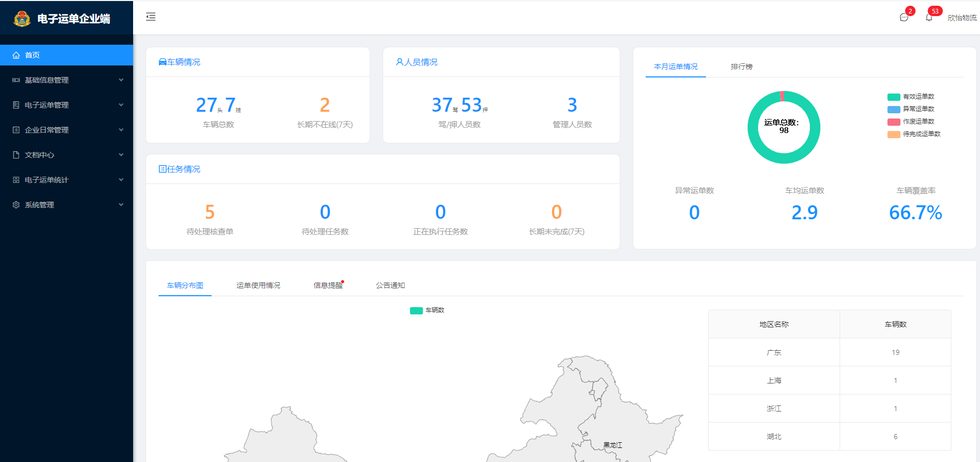Expand 电子运单统计 via its chevron arrow
This screenshot has height=462, width=980.
pyautogui.click(x=121, y=180)
